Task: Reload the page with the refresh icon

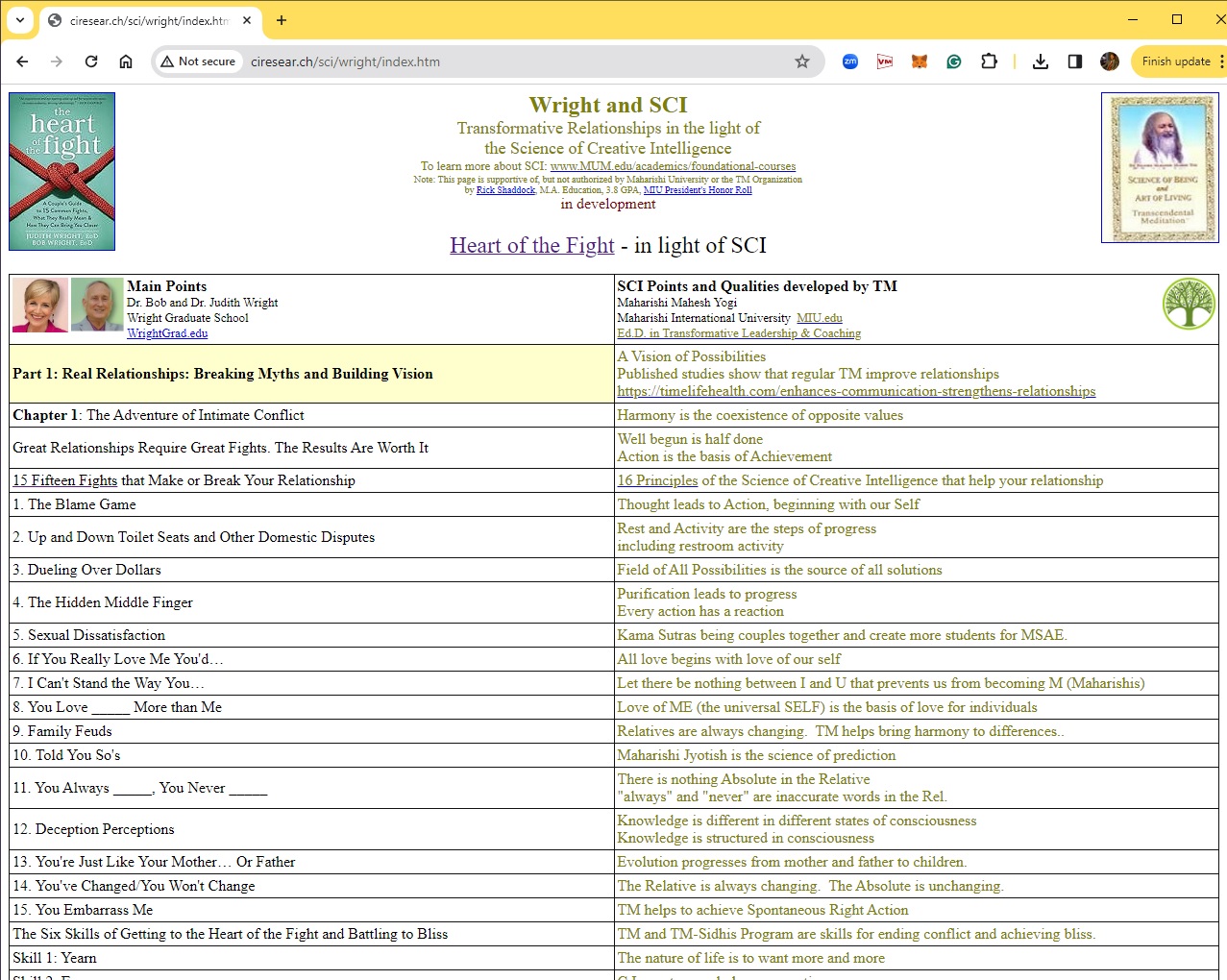Action: 91,61
